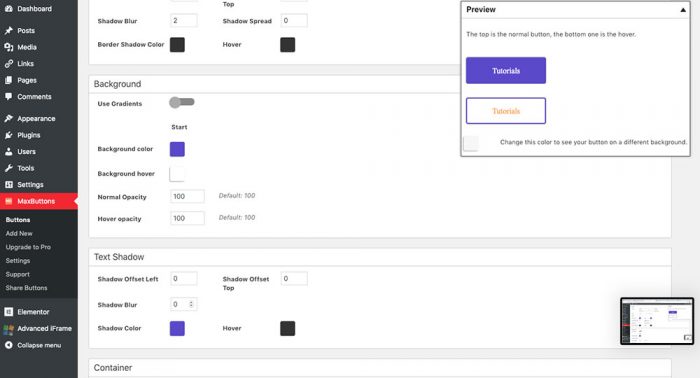Image resolution: width=700 pixels, height=378 pixels.
Task: Open the Media library icon
Action: (8, 47)
